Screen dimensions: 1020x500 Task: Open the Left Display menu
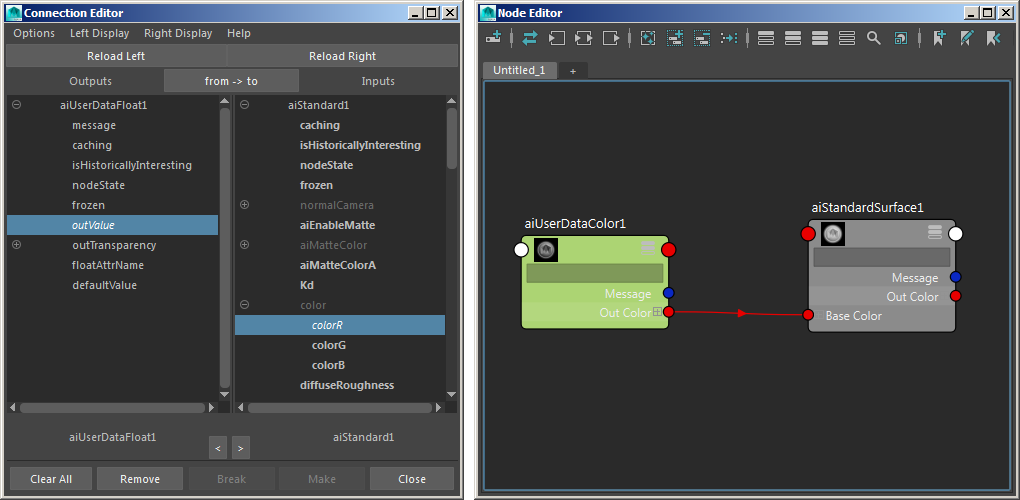(x=100, y=33)
